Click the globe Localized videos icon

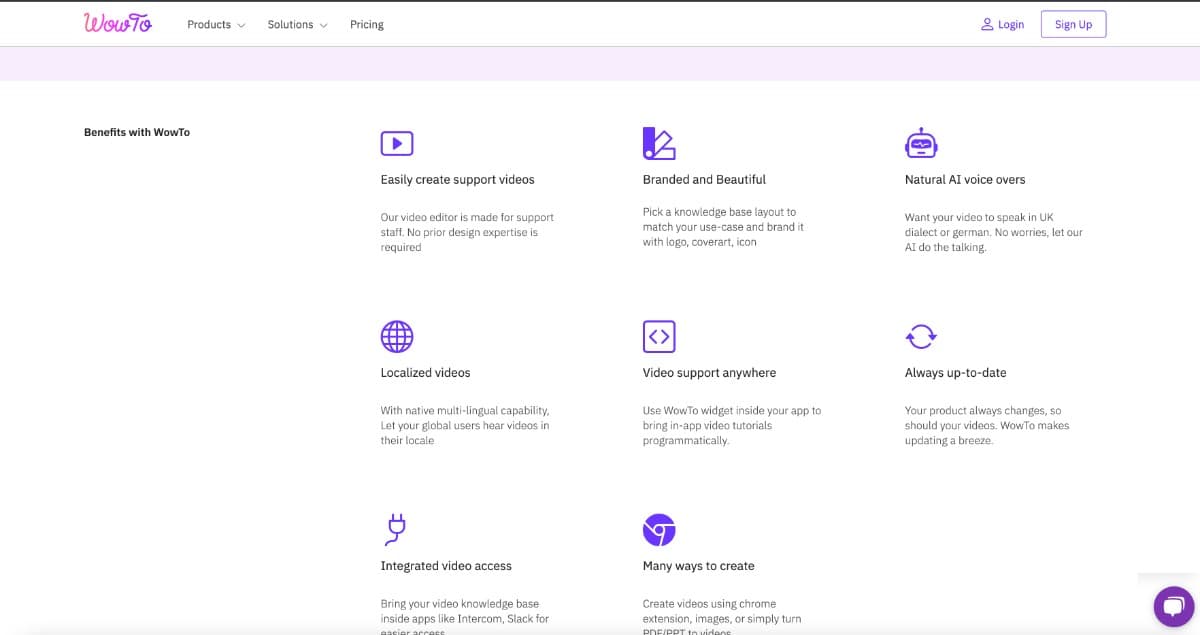coord(397,336)
